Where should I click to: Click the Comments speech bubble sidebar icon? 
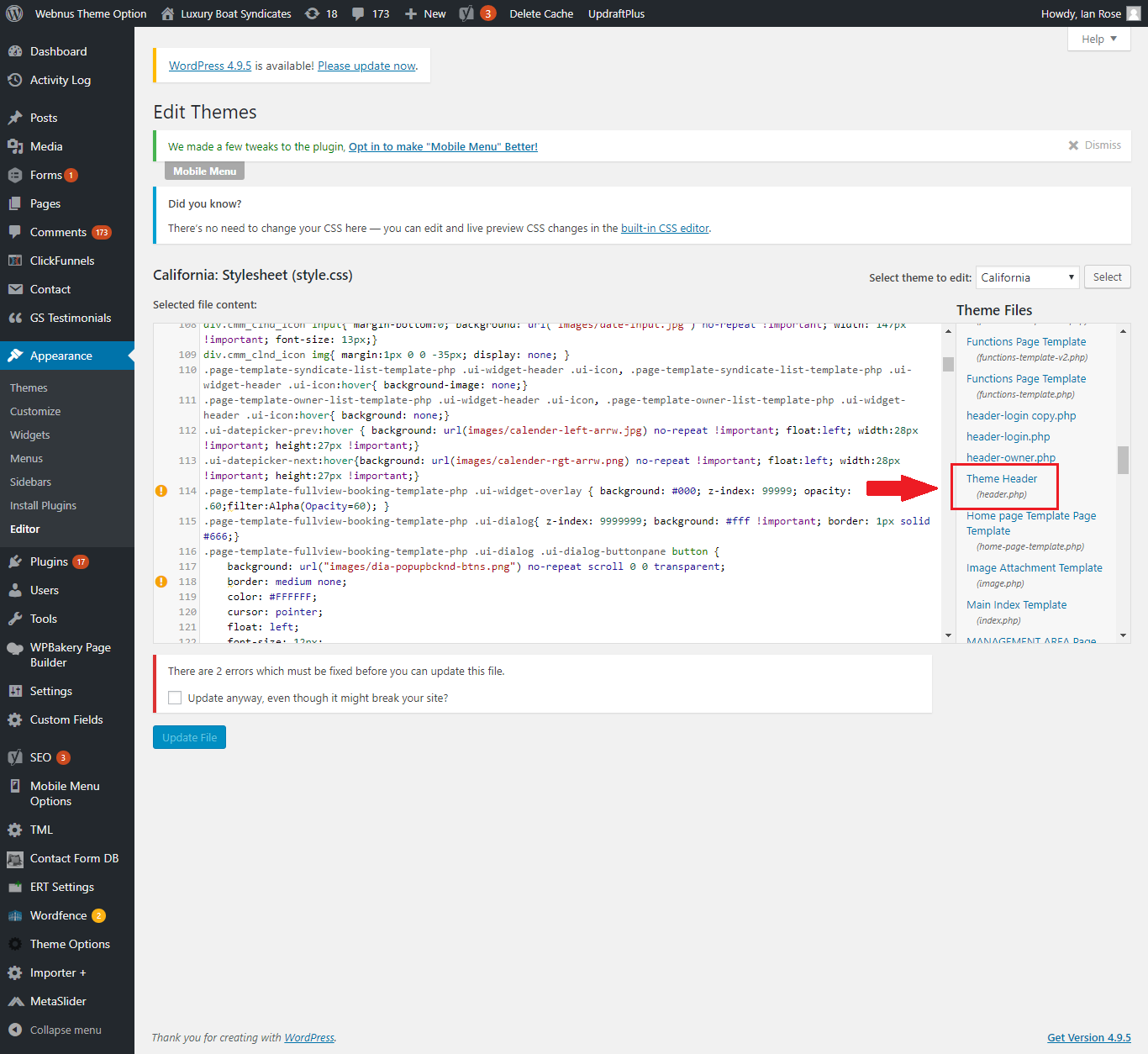(x=15, y=232)
